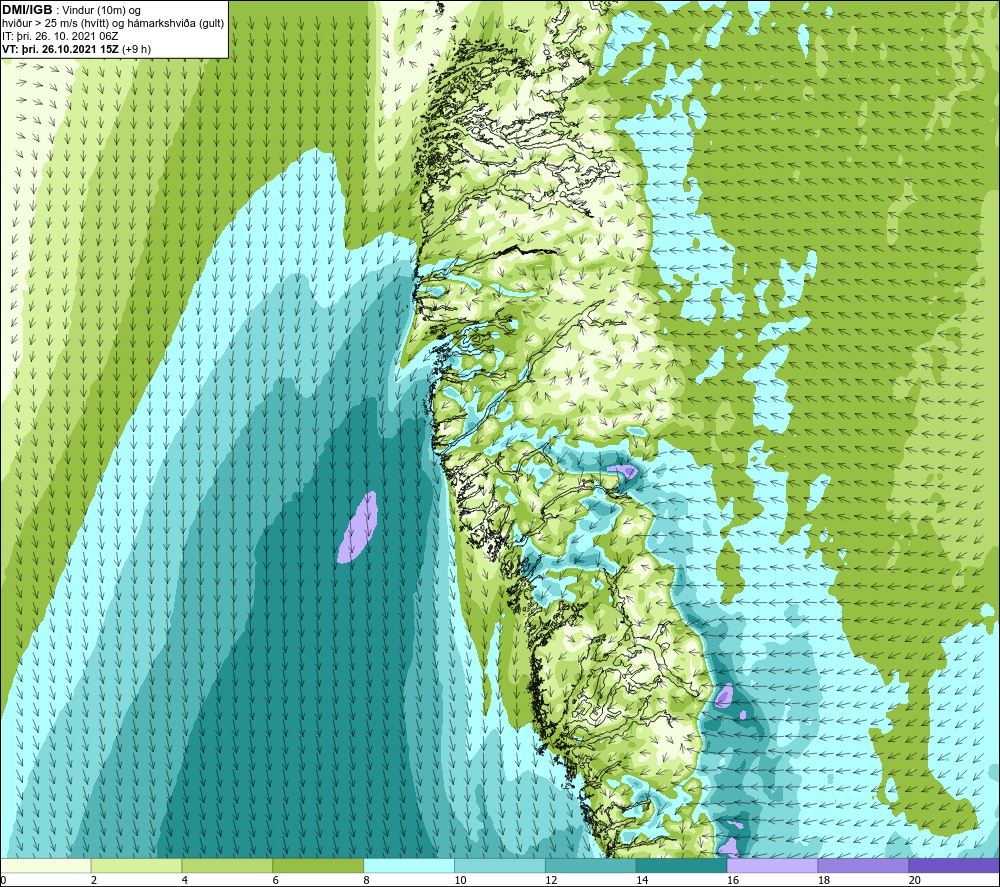Pick the medium purple scale segment between 18 and 20
Viewport: 1000px width, 887px height.
click(863, 865)
